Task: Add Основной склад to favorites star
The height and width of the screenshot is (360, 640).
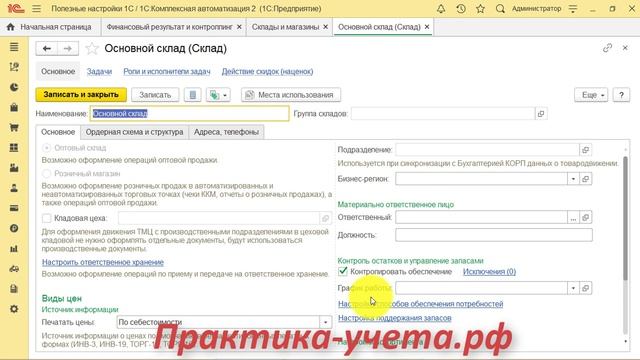Action: [92, 49]
